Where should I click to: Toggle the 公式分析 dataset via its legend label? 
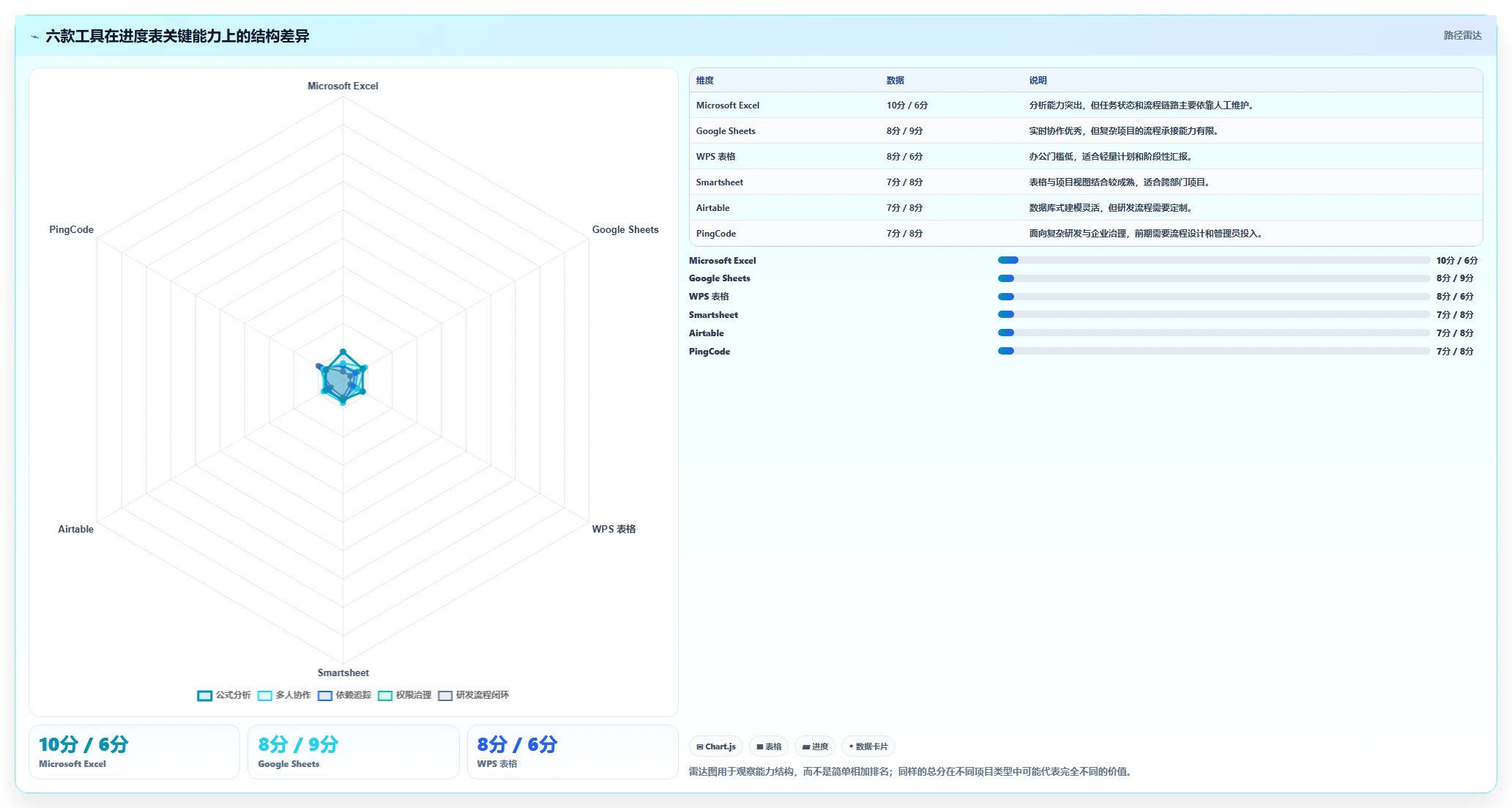[233, 695]
